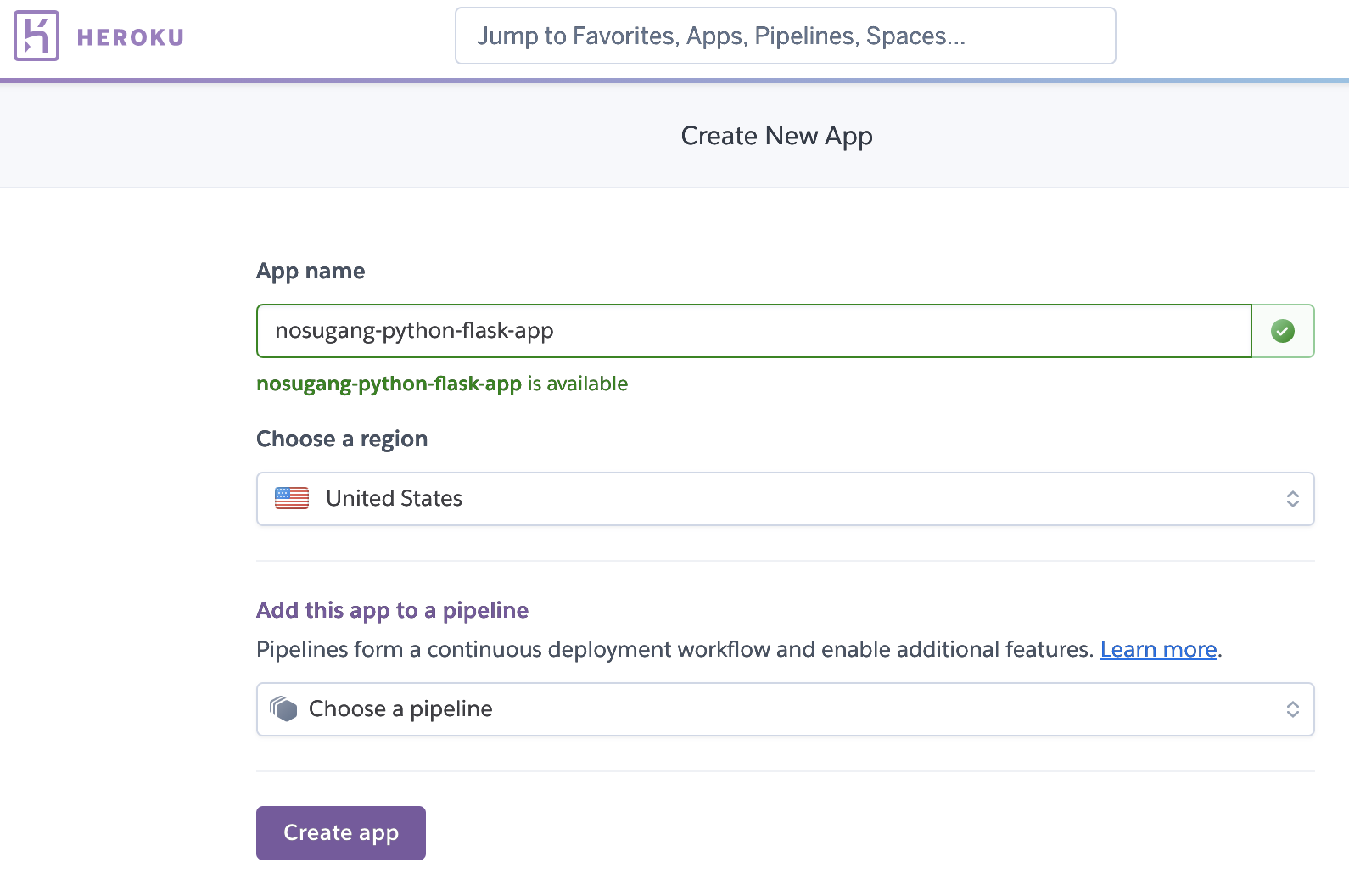Click the region dropdown up-down arrows
The width and height of the screenshot is (1349, 896).
click(1292, 499)
